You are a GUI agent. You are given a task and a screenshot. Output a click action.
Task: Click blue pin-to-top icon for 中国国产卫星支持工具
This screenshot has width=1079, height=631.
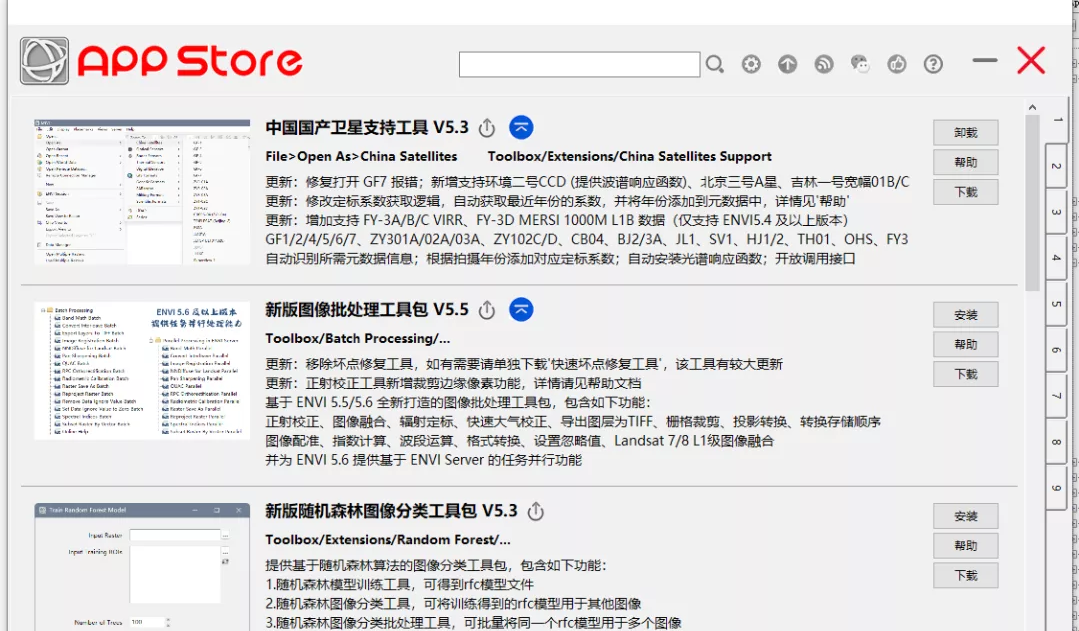click(x=521, y=127)
